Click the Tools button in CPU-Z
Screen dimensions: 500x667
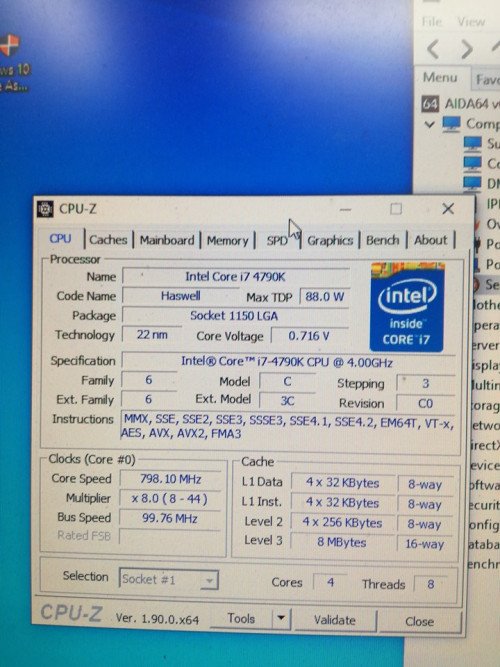[x=241, y=619]
